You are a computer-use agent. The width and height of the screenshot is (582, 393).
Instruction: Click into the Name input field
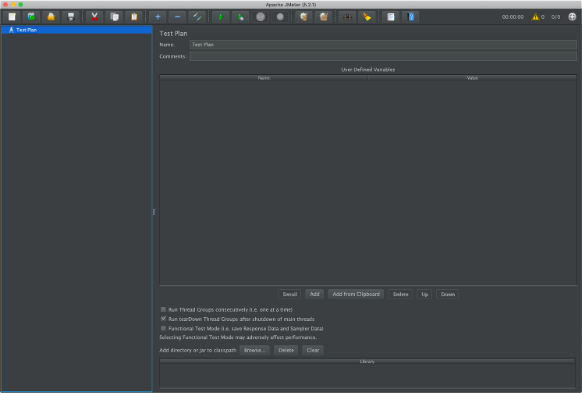(383, 45)
